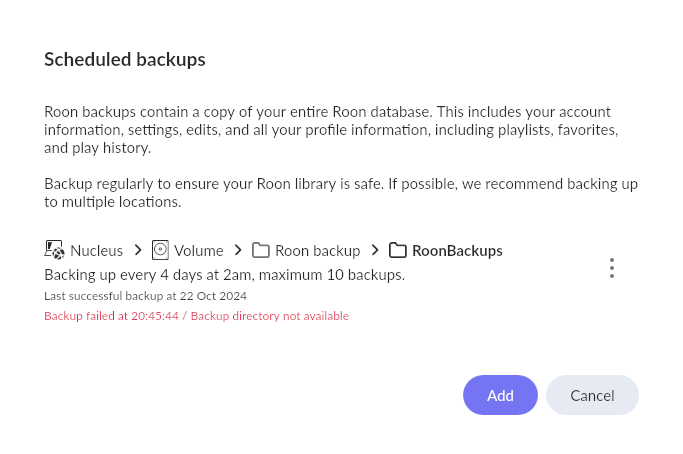Select the bold RoonBackups path label
This screenshot has height=454, width=683.
(457, 251)
